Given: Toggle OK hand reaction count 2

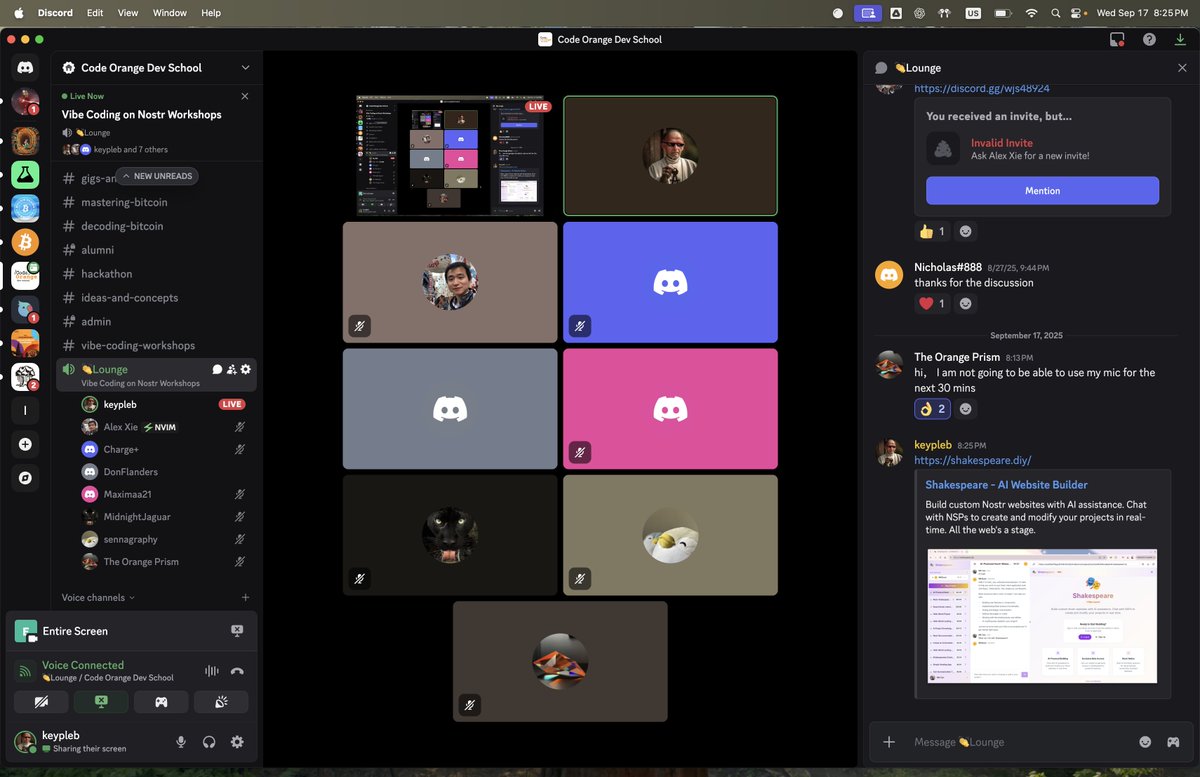Looking at the screenshot, I should tap(932, 408).
